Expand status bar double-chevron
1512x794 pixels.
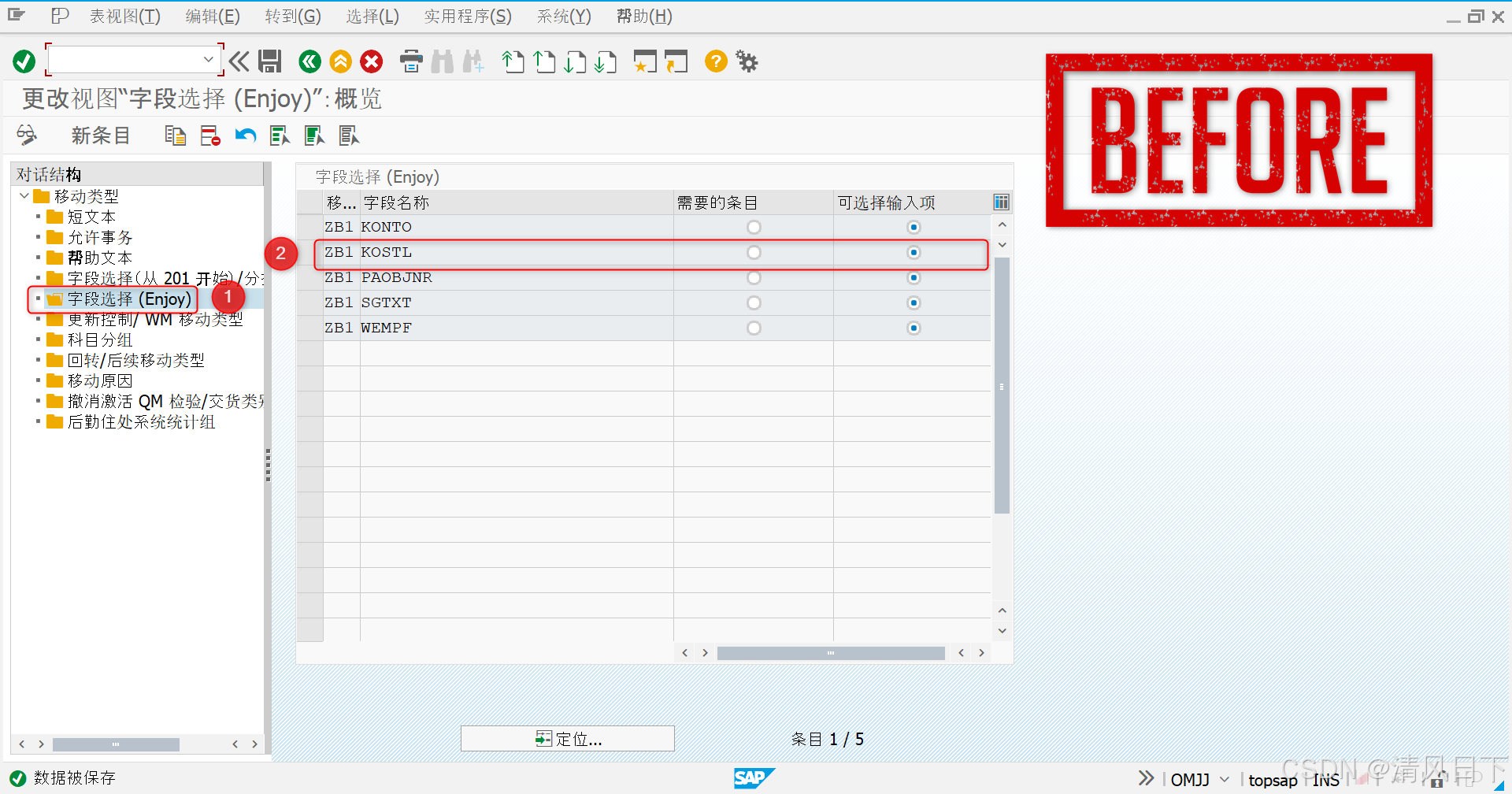pyautogui.click(x=1146, y=778)
